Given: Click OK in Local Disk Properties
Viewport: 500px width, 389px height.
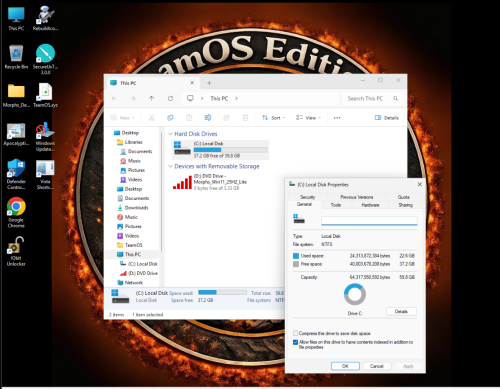Looking at the screenshot, I should coord(345,366).
